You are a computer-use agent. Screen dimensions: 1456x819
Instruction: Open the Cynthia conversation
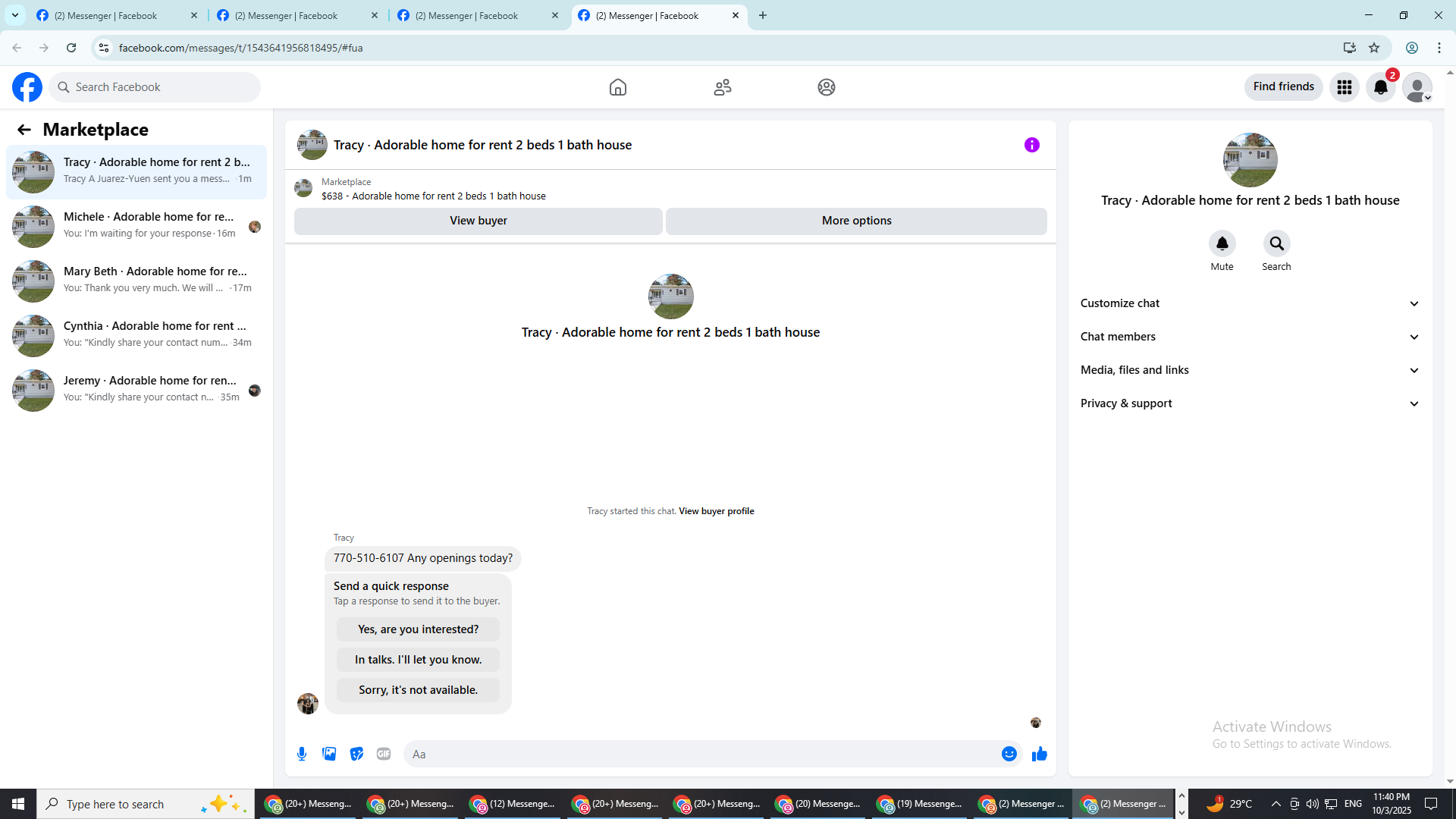tap(136, 336)
